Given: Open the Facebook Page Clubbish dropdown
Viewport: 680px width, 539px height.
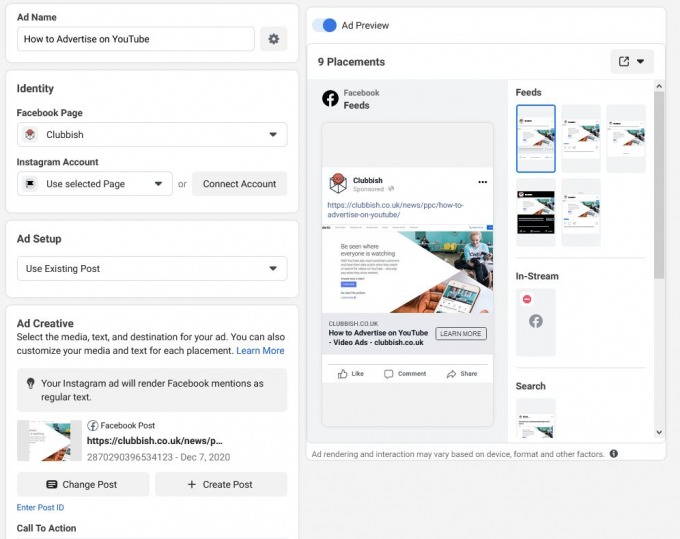Looking at the screenshot, I should [152, 135].
